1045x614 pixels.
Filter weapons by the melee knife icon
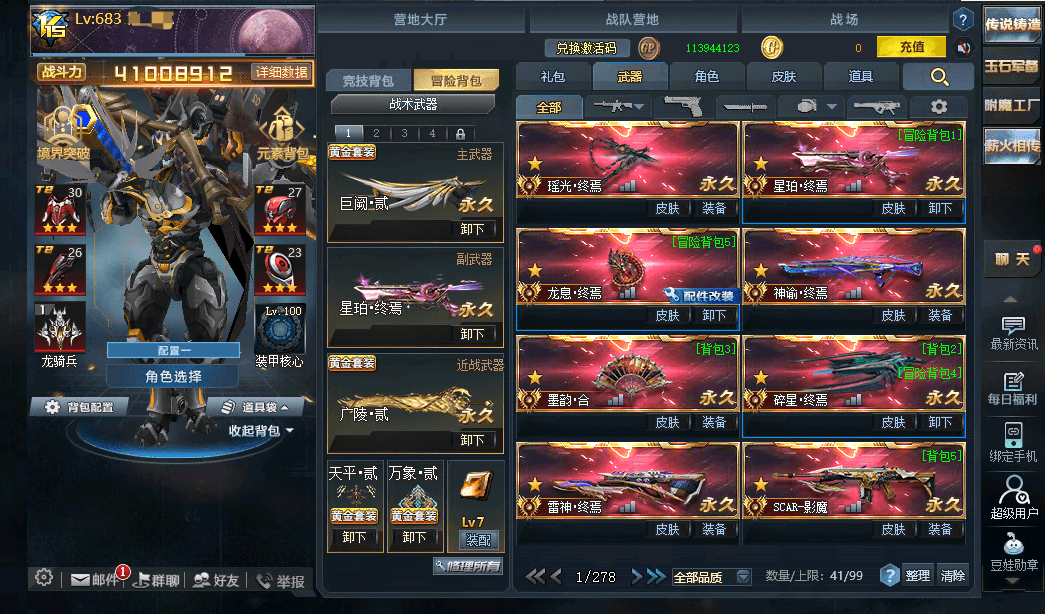(x=745, y=107)
